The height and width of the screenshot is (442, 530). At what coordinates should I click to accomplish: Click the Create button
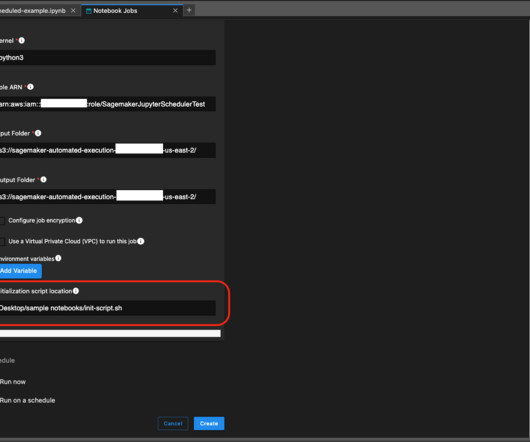(x=209, y=423)
